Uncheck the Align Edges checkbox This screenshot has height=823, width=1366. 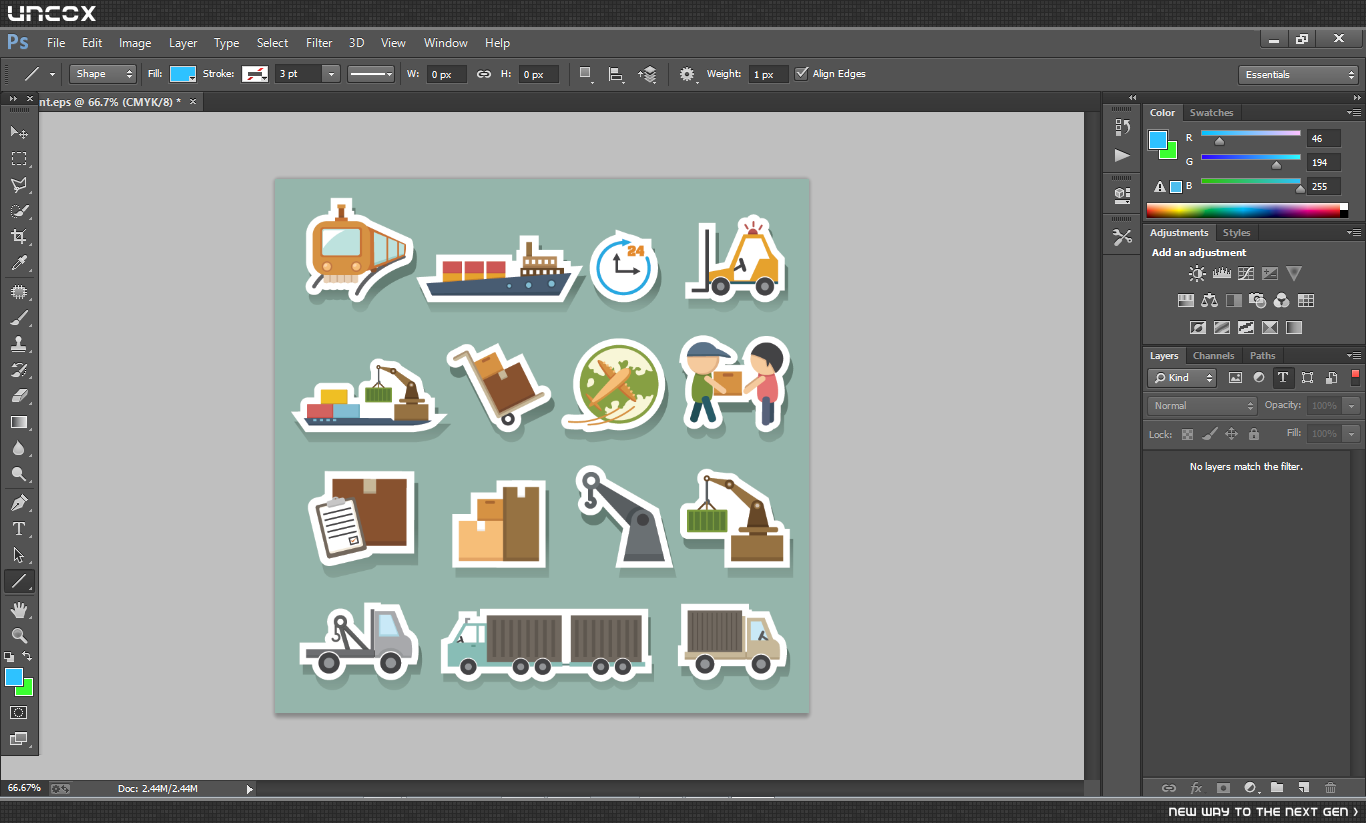pos(801,74)
